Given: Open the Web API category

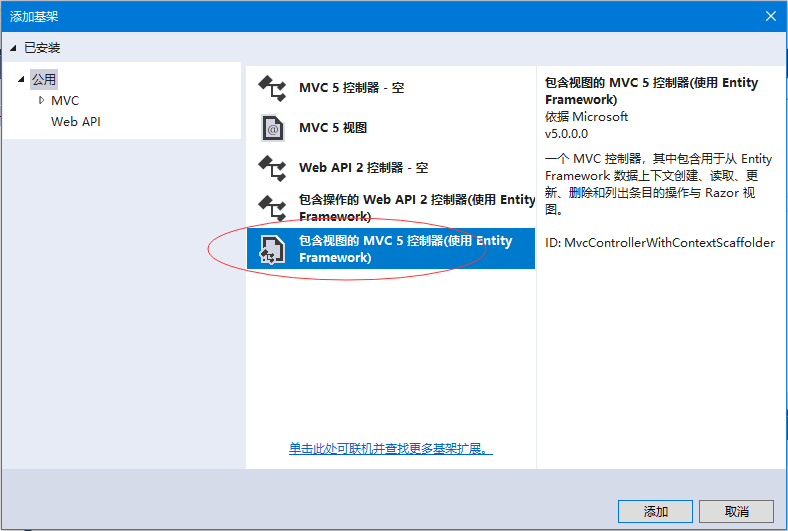Looking at the screenshot, I should [x=76, y=122].
